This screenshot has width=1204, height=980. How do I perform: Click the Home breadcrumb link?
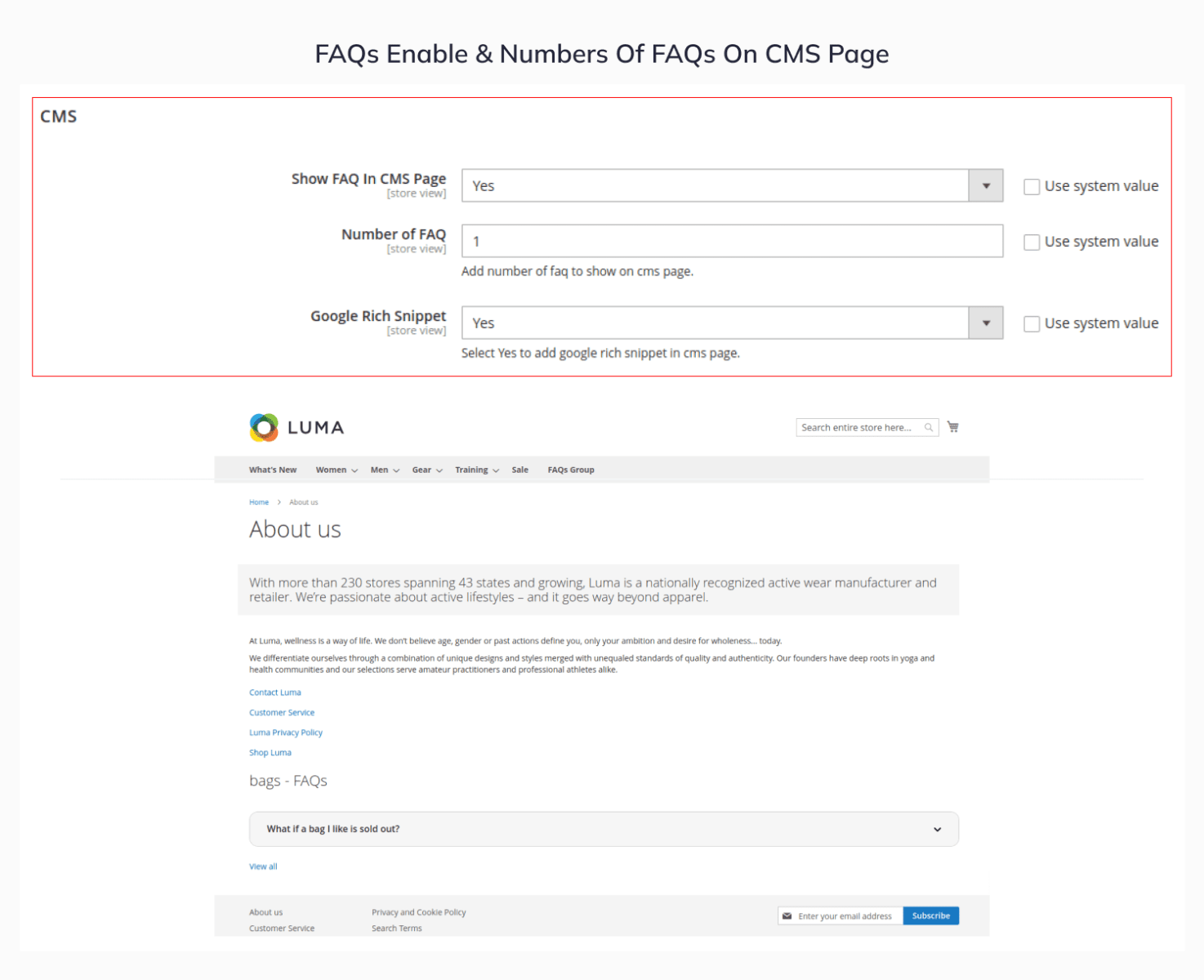(x=259, y=502)
